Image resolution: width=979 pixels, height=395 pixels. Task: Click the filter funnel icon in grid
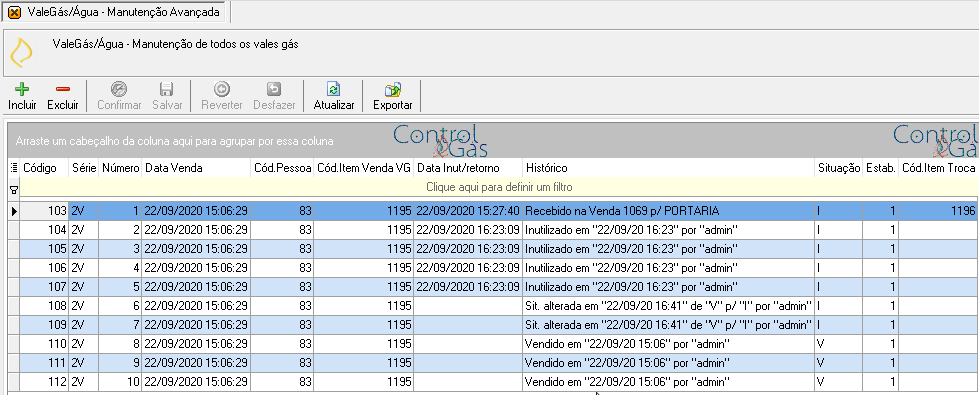(x=14, y=188)
